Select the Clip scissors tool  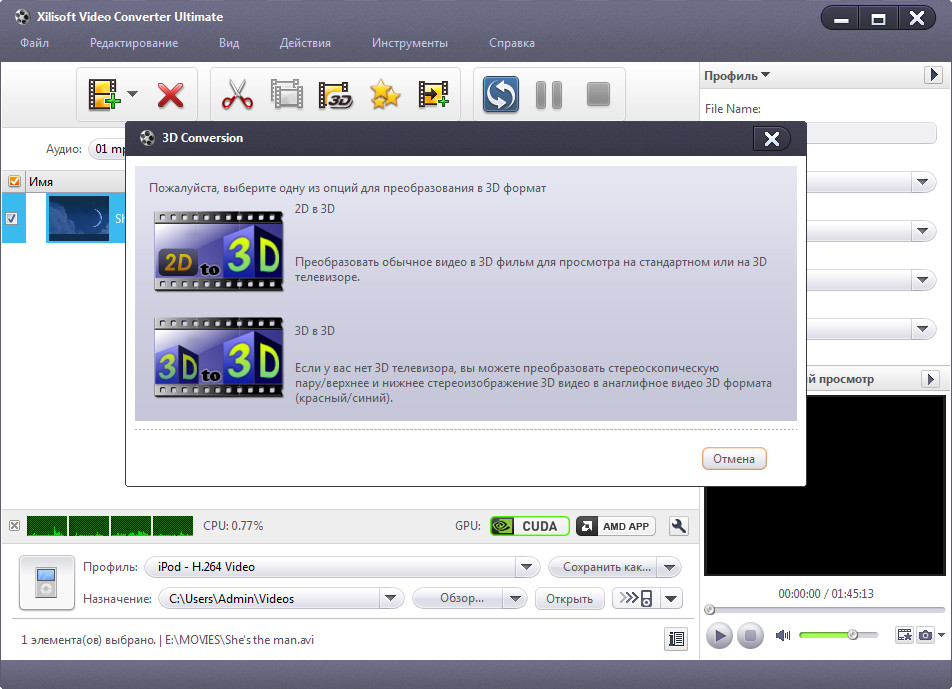[237, 95]
